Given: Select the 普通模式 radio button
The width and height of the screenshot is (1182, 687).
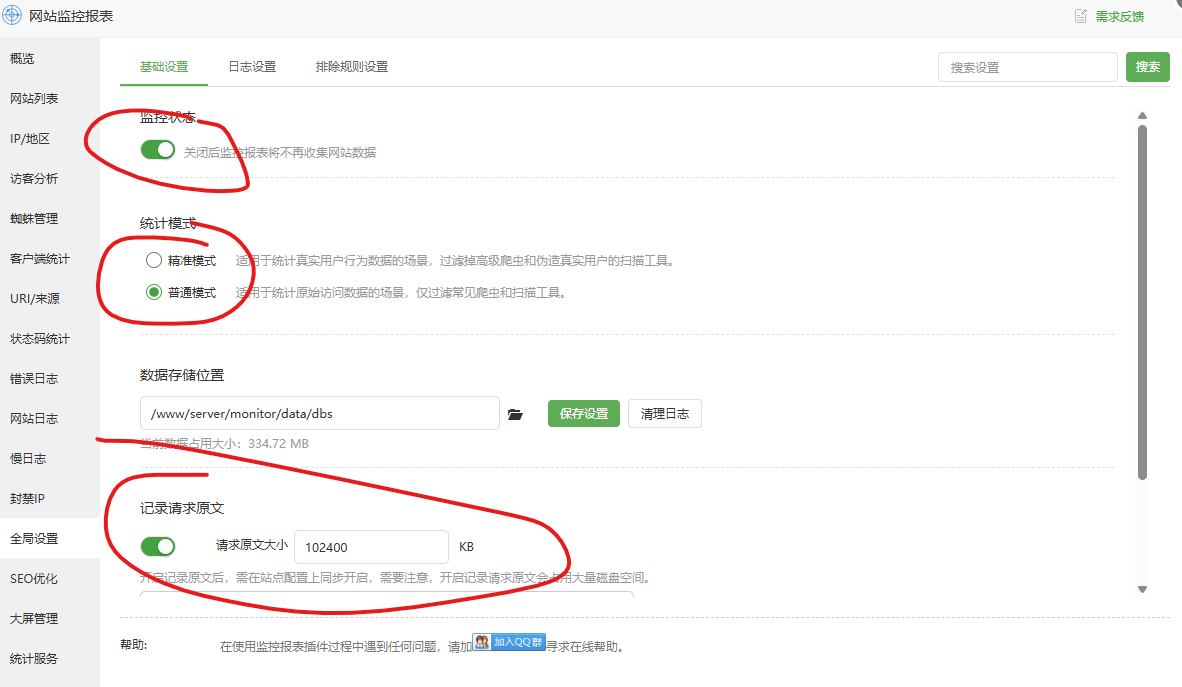Looking at the screenshot, I should [154, 291].
